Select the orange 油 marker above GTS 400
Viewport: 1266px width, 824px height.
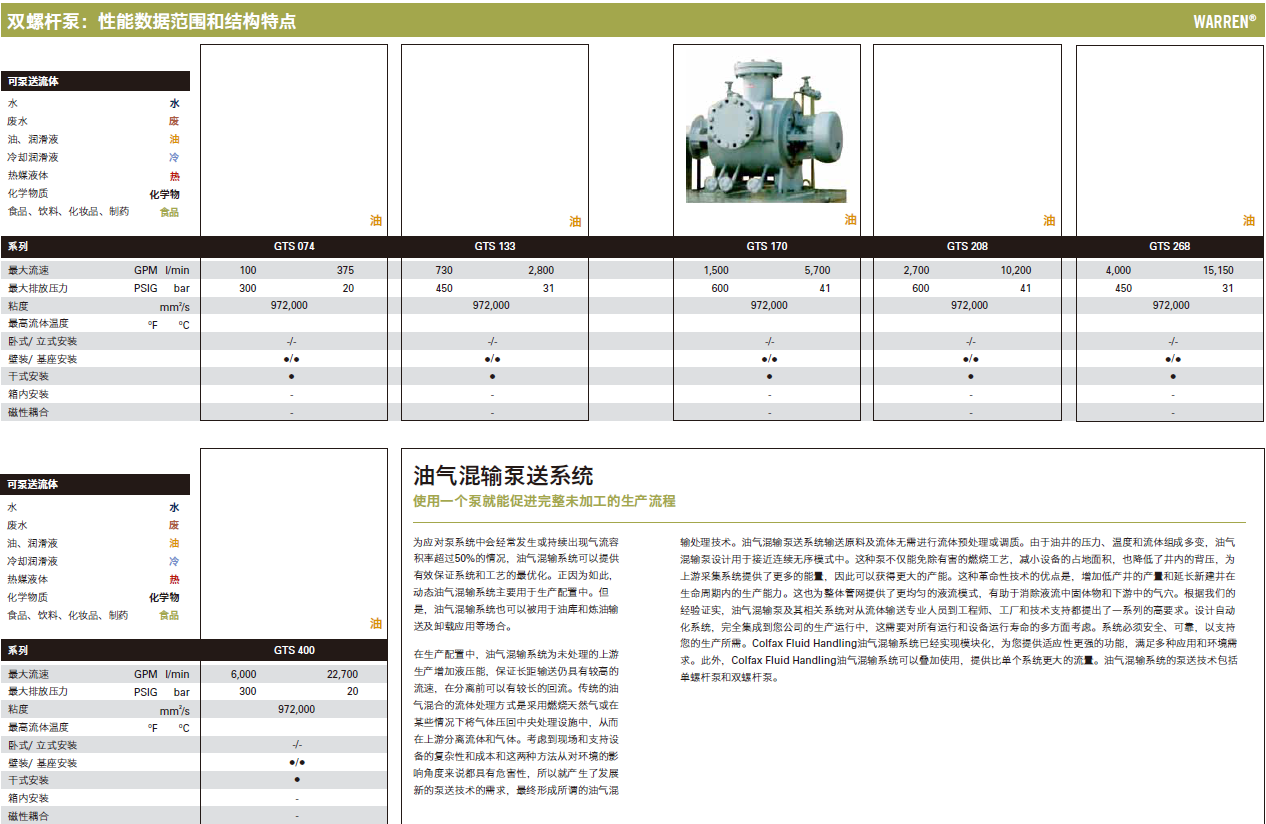pos(376,624)
